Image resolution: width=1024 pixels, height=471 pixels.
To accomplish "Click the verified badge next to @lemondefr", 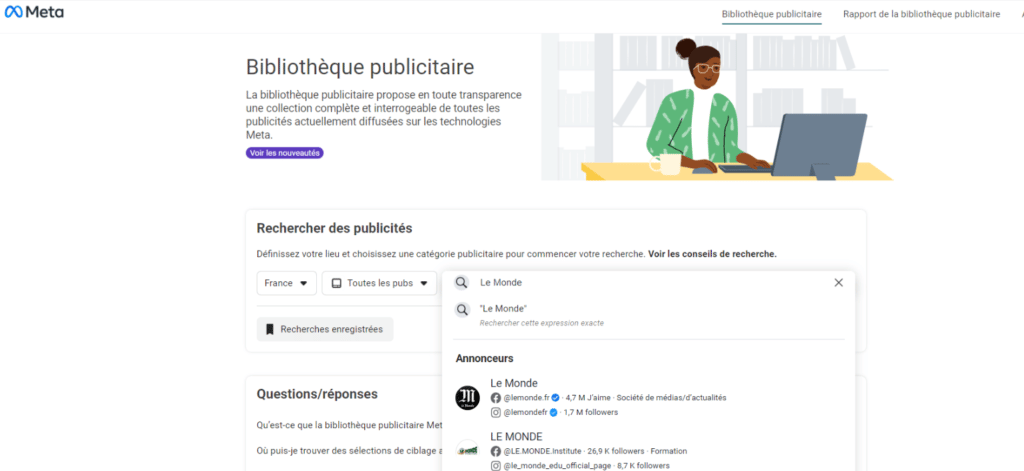I will [x=553, y=412].
